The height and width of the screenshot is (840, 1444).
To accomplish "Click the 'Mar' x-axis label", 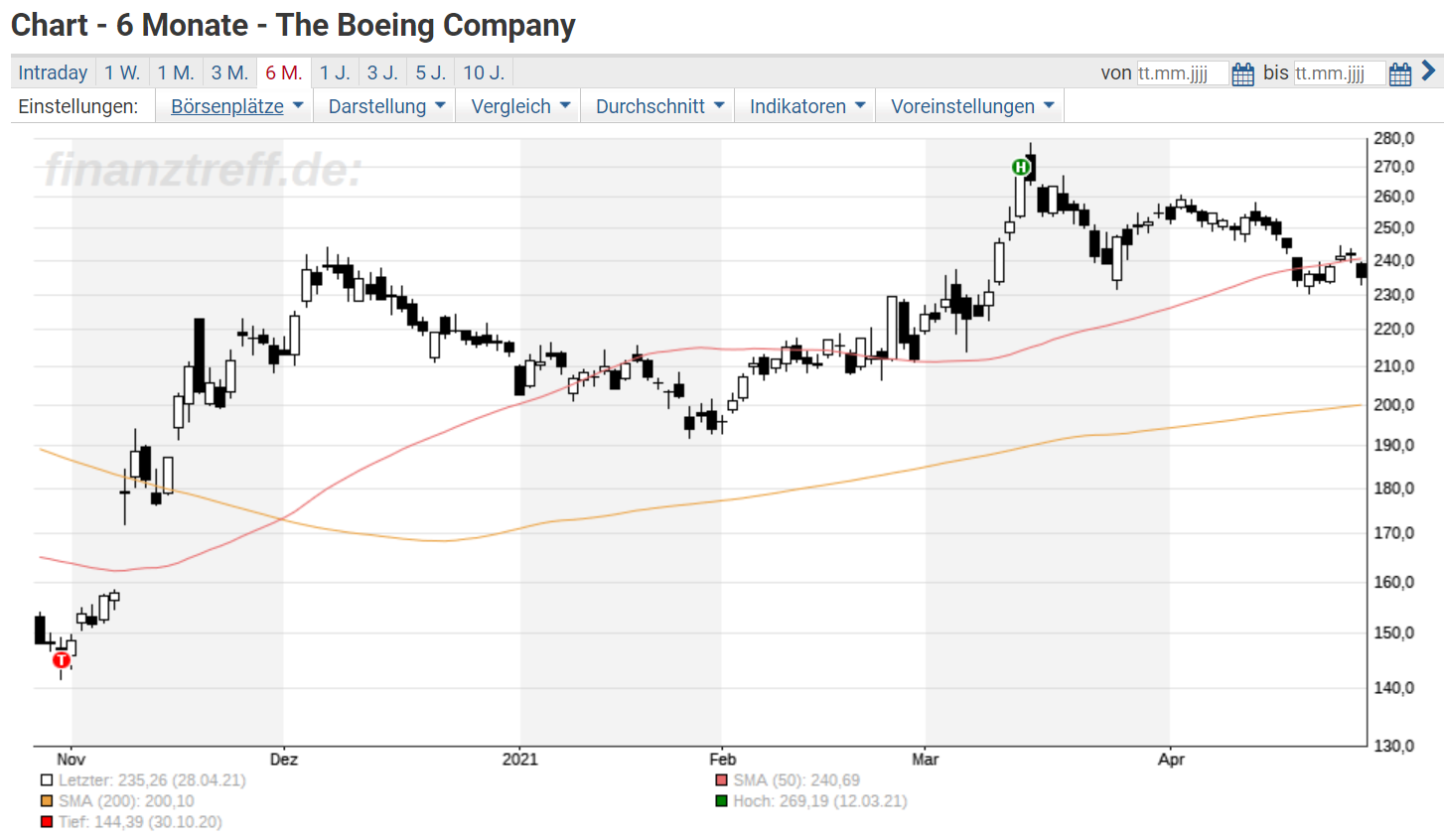I will [926, 760].
